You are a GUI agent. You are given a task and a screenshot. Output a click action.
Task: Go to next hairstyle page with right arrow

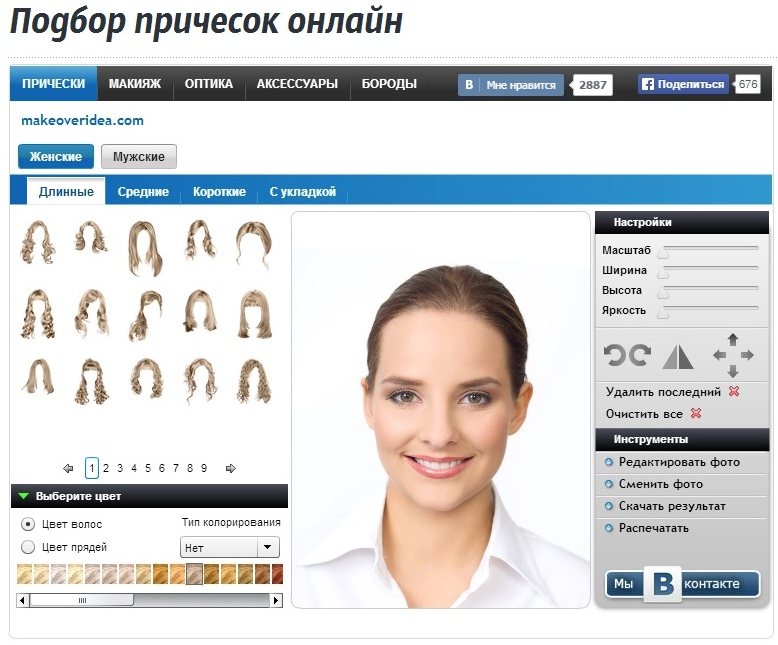[230, 468]
